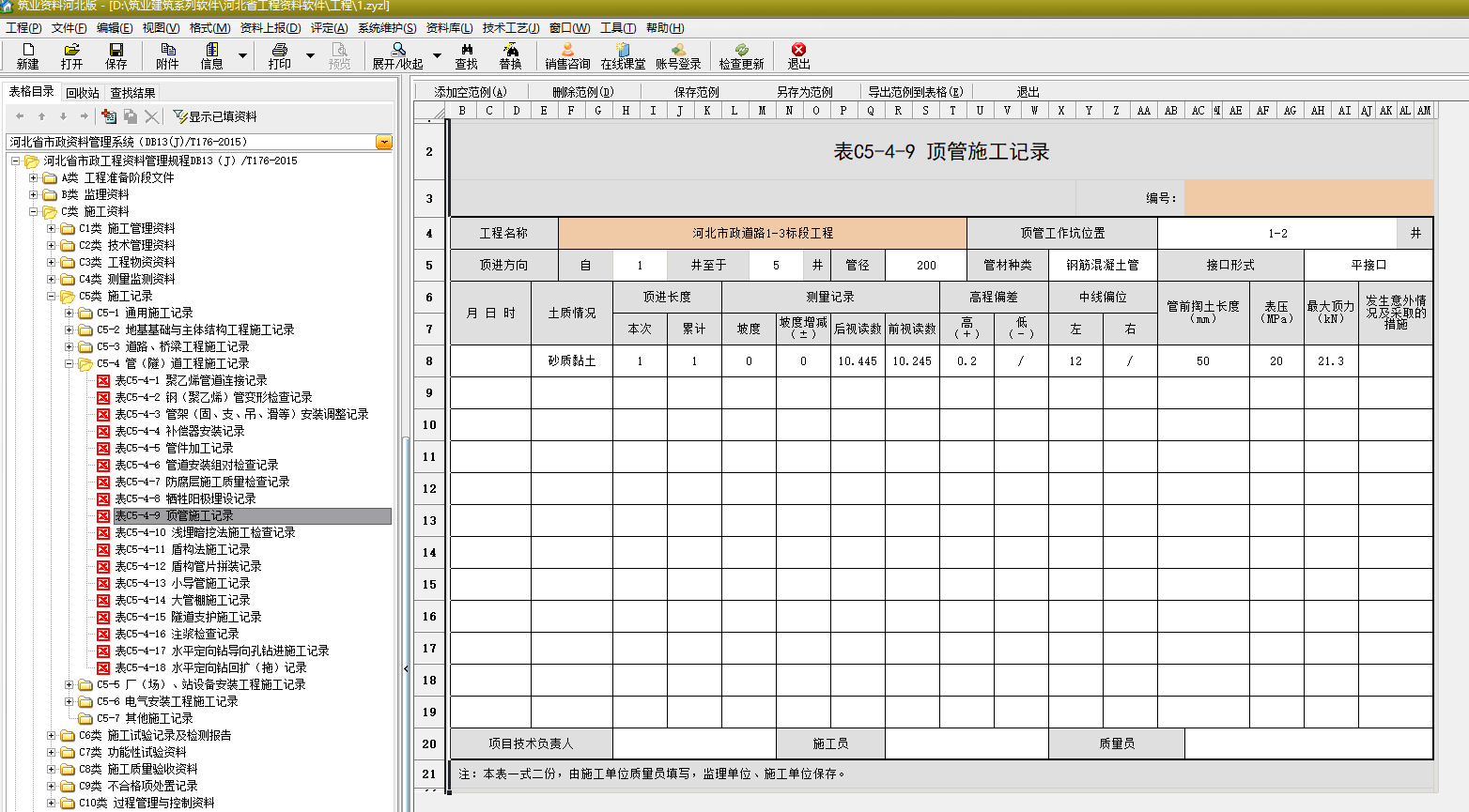
Task: Click the 另存为范例 button
Action: pyautogui.click(x=805, y=92)
